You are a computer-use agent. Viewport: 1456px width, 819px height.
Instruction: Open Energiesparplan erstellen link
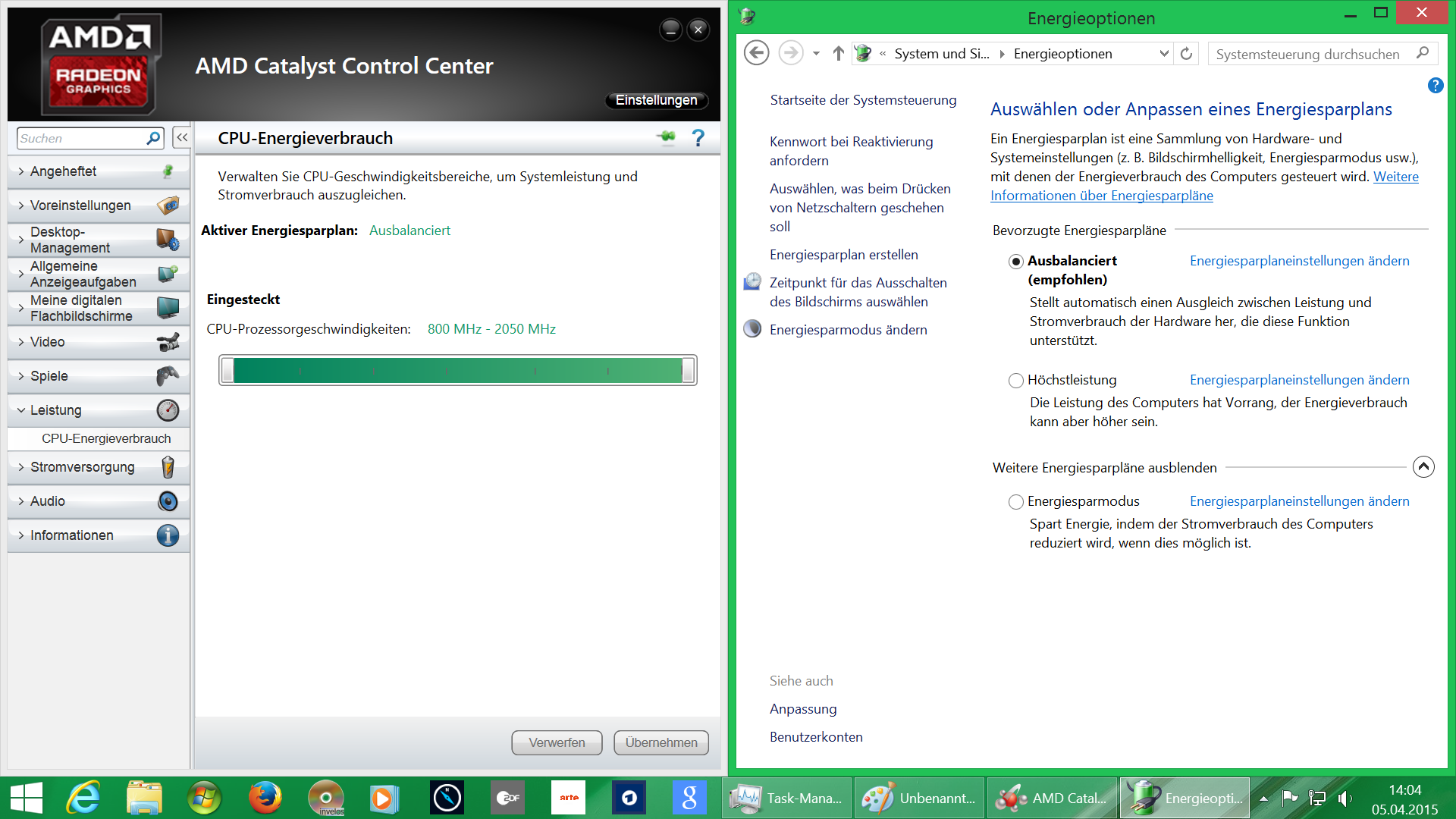843,255
